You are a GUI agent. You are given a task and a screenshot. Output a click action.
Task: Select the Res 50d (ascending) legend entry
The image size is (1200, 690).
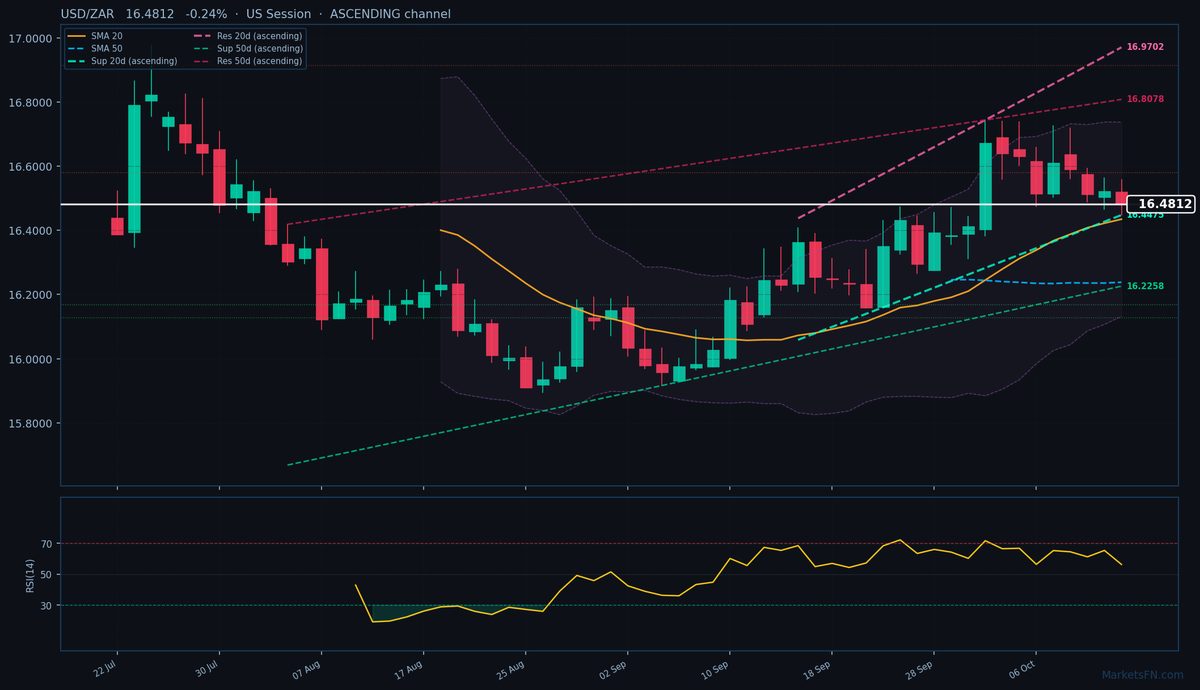pyautogui.click(x=247, y=61)
